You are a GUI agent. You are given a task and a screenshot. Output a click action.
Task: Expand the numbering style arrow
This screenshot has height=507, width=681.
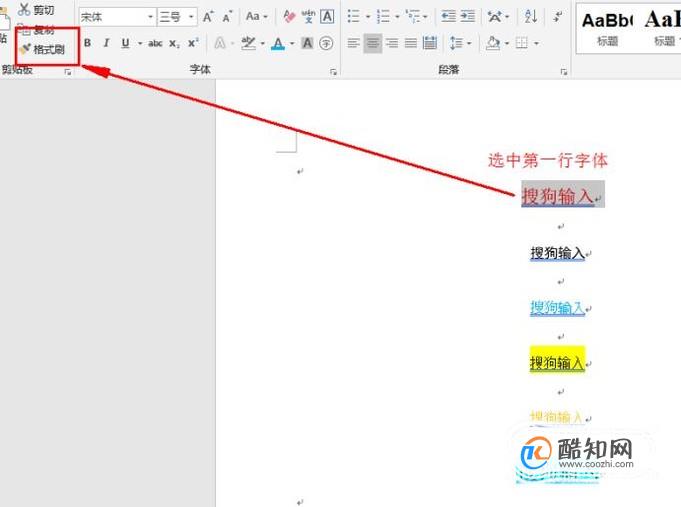[x=397, y=17]
